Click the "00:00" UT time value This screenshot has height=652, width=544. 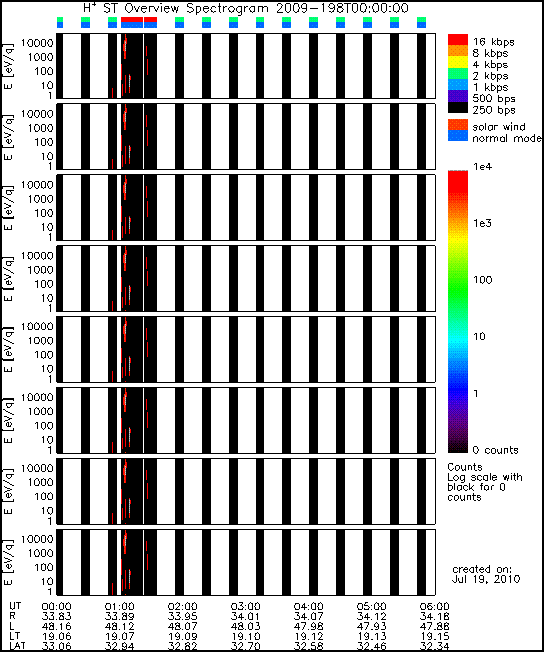57,607
